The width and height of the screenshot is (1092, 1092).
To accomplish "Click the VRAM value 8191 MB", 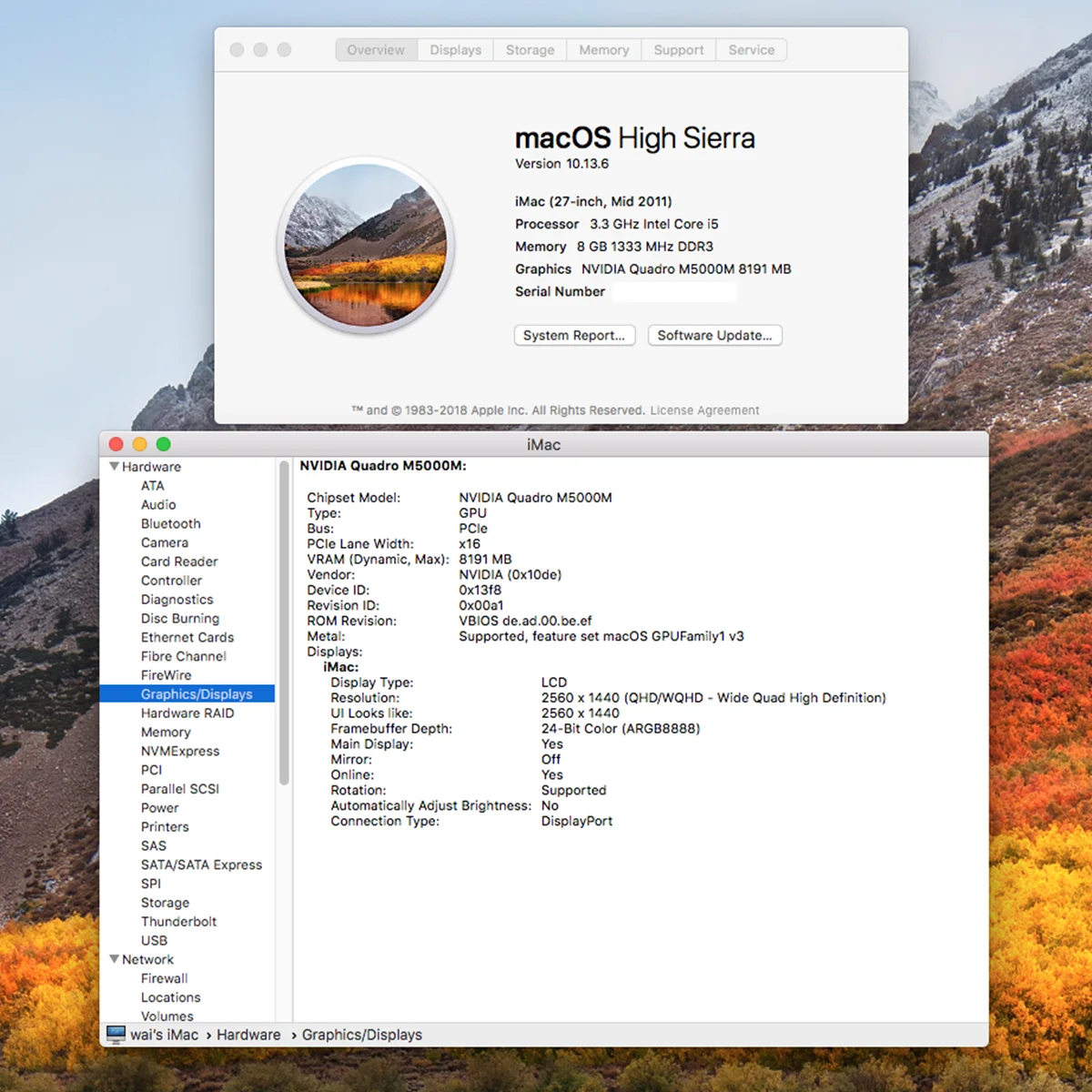I will [485, 560].
